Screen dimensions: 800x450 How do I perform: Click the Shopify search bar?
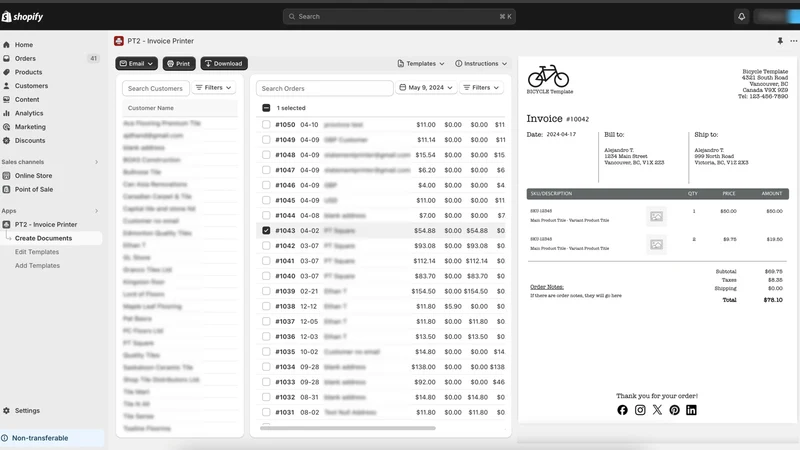tap(399, 16)
